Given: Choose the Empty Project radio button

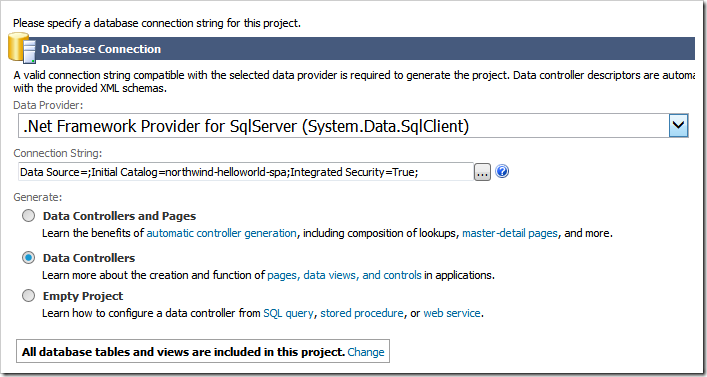Looking at the screenshot, I should 28,296.
